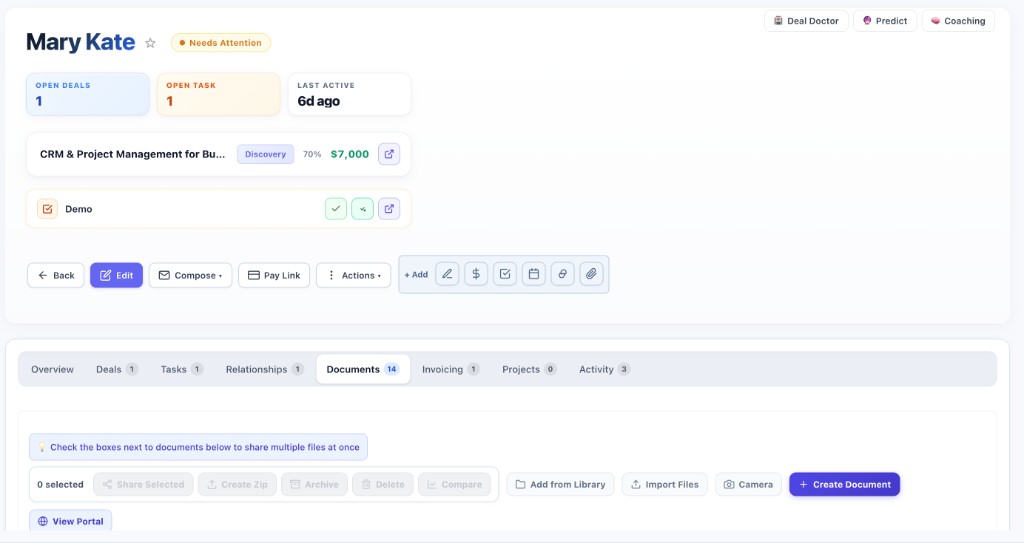Click the + Add label
The image size is (1024, 543).
[416, 274]
